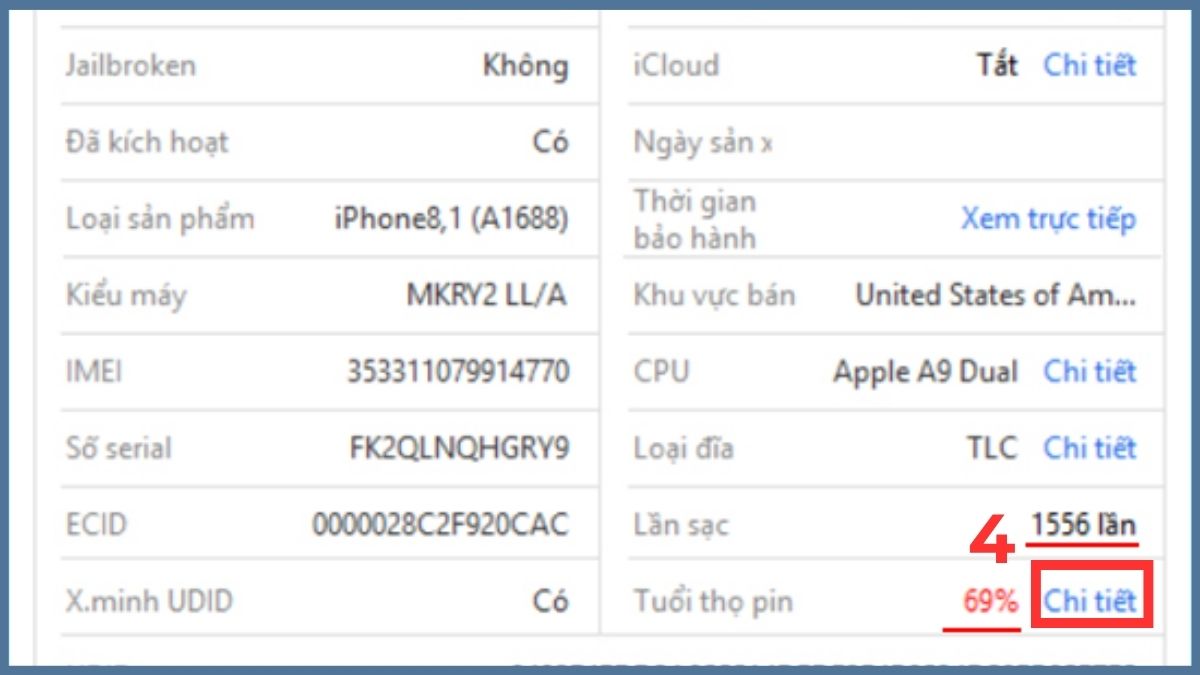Open battery health details via Chi tiết link
This screenshot has height=675, width=1200.
(1090, 600)
